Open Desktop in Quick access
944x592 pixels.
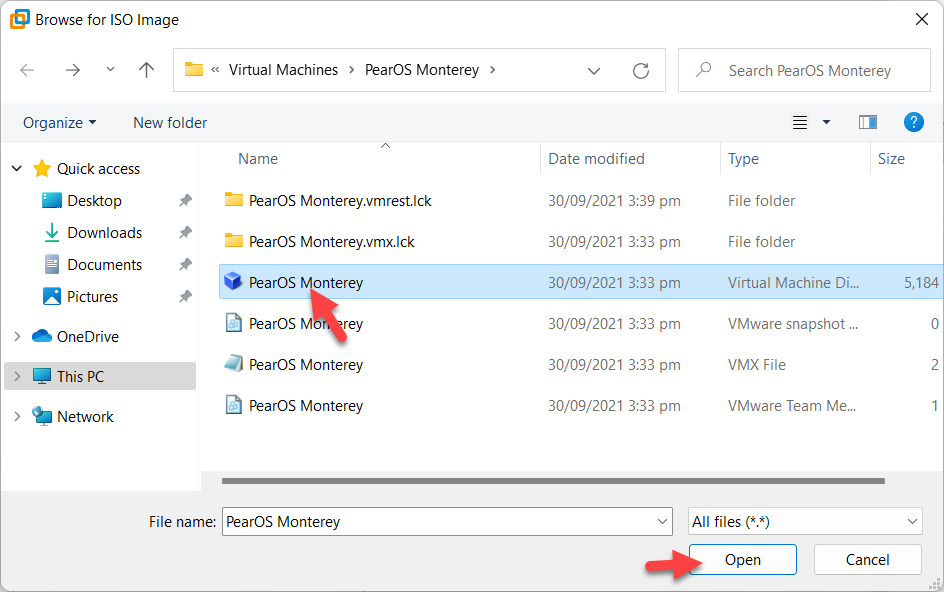click(x=95, y=201)
